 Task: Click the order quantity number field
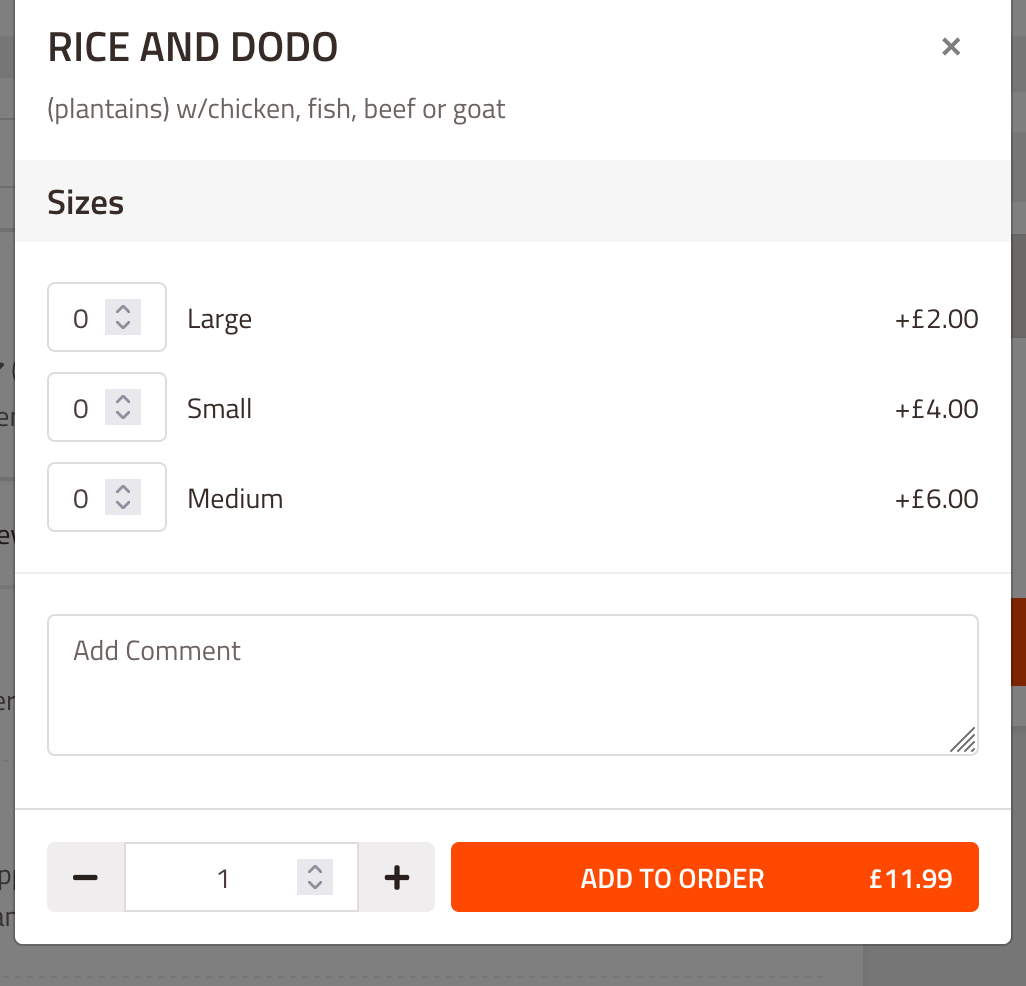(241, 877)
